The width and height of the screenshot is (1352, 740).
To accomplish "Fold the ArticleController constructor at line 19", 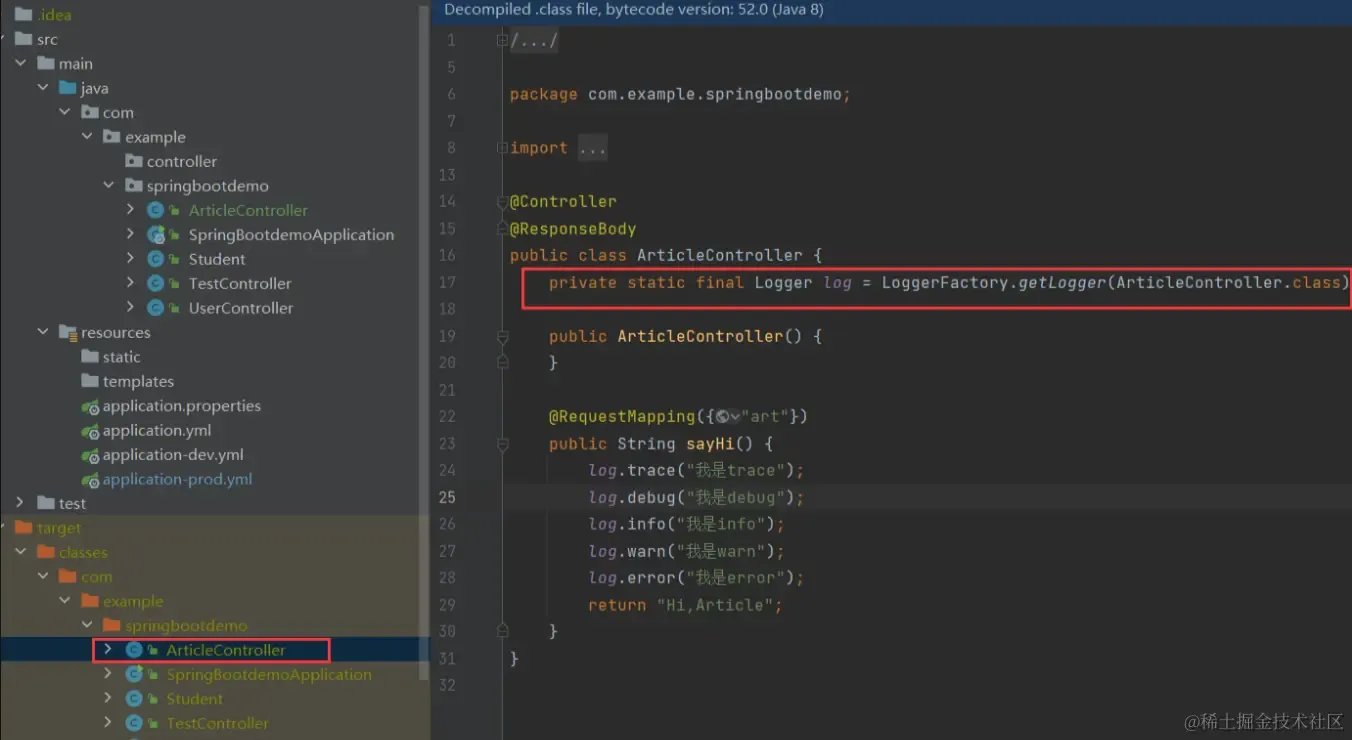I will 503,336.
